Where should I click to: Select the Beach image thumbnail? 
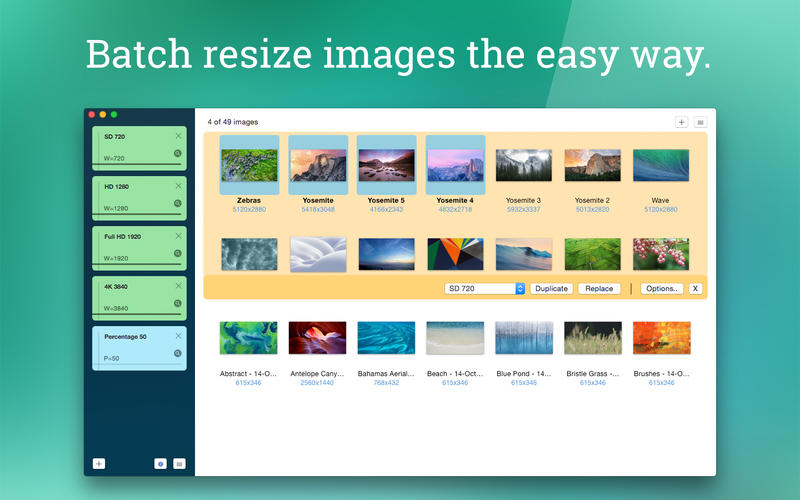click(455, 338)
